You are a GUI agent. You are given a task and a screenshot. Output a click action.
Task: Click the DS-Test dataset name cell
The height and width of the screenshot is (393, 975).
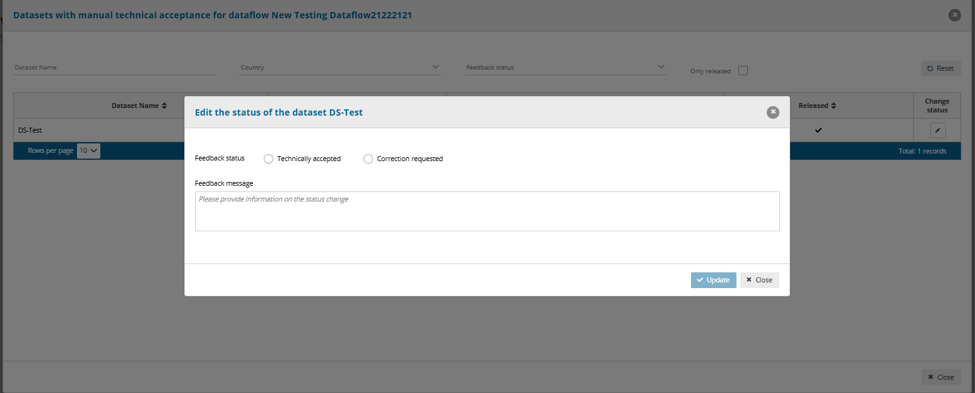pos(30,130)
